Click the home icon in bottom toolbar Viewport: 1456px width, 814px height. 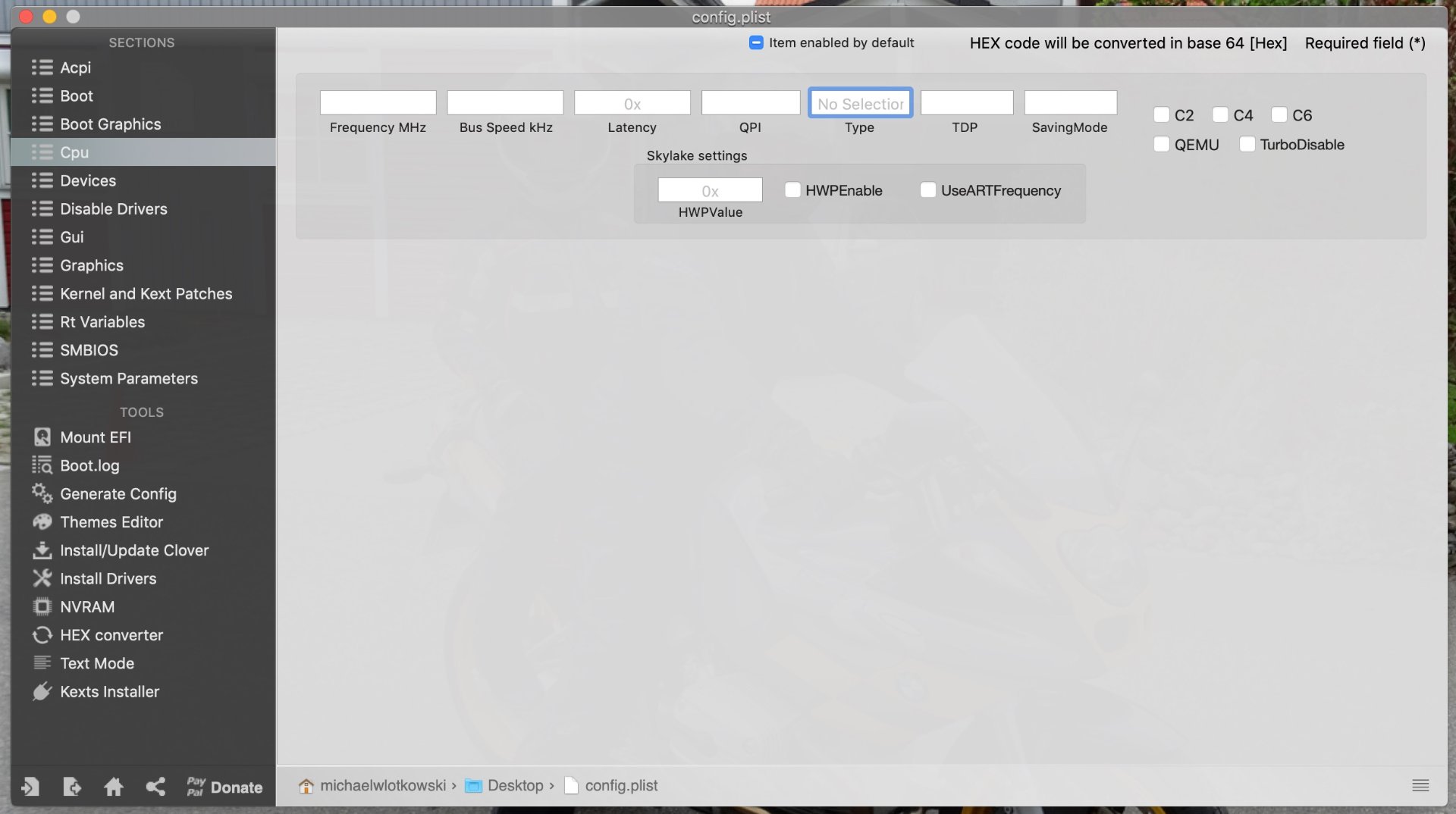coord(114,787)
